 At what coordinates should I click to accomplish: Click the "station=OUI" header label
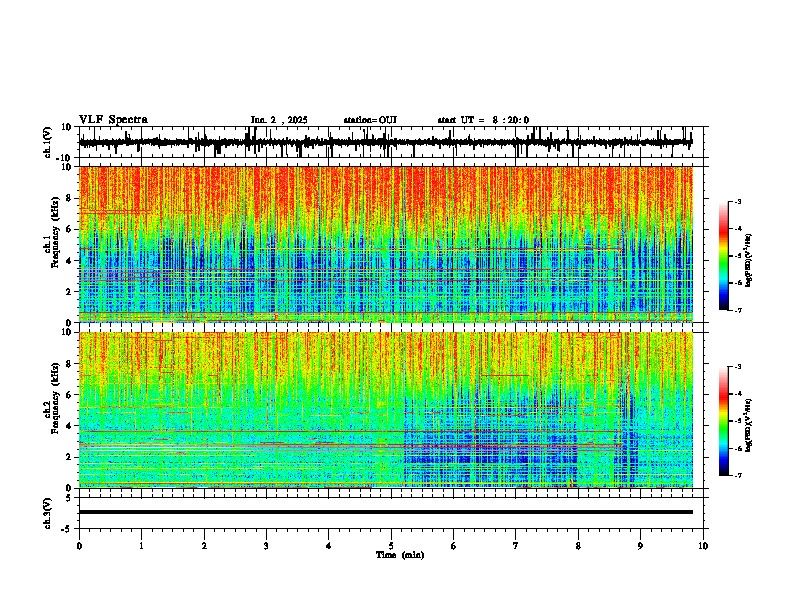(x=370, y=120)
